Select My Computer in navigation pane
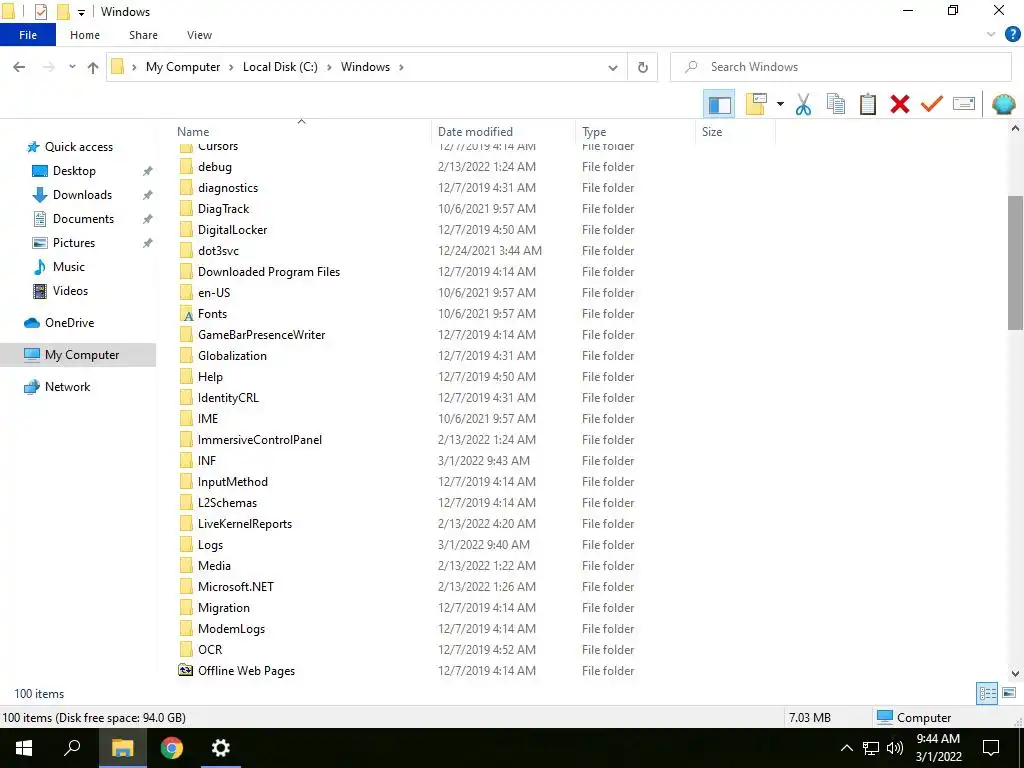Image resolution: width=1024 pixels, height=768 pixels. click(x=82, y=355)
